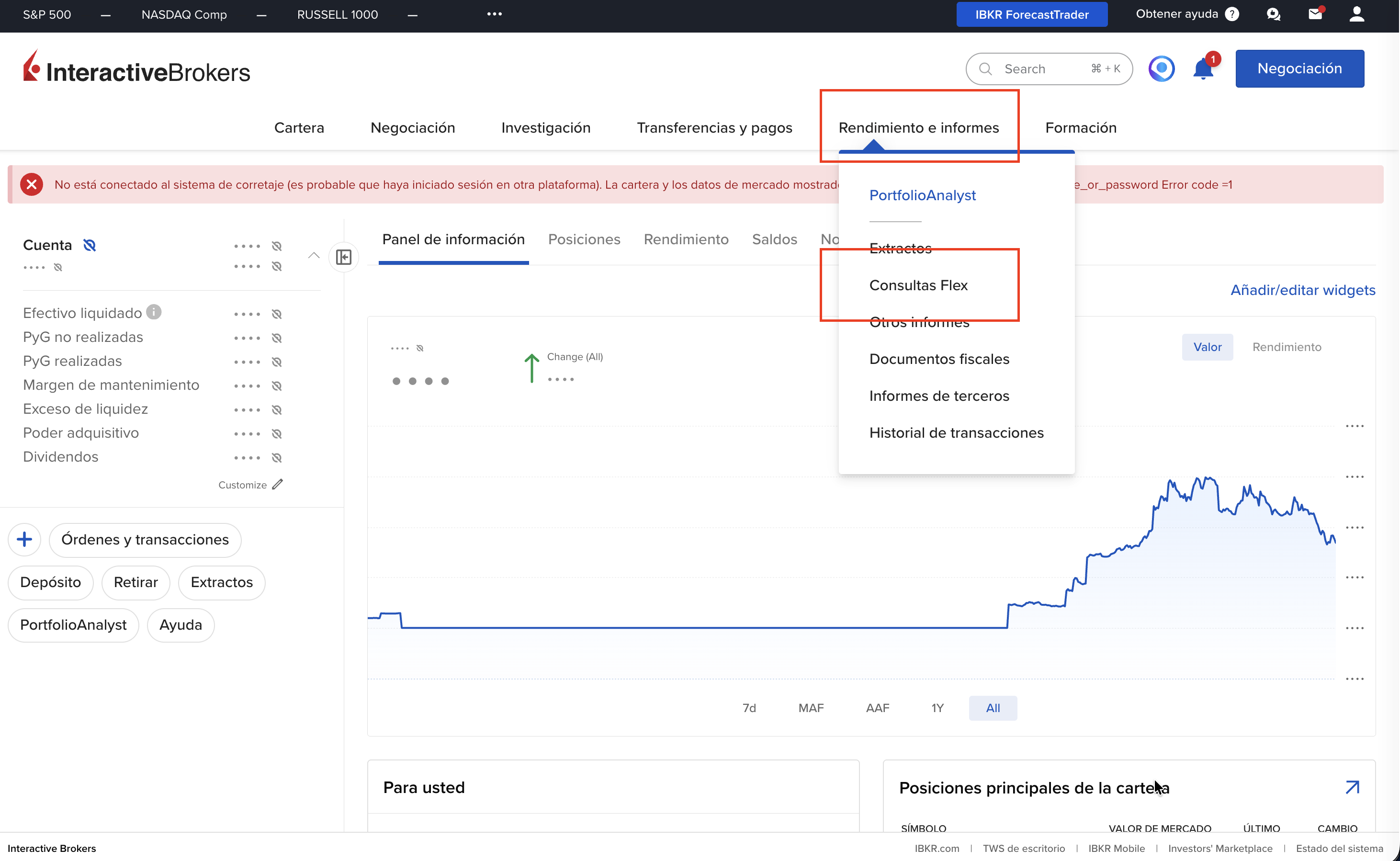The image size is (1400, 861).
Task: Switch to Panel de información tab
Action: coord(454,239)
